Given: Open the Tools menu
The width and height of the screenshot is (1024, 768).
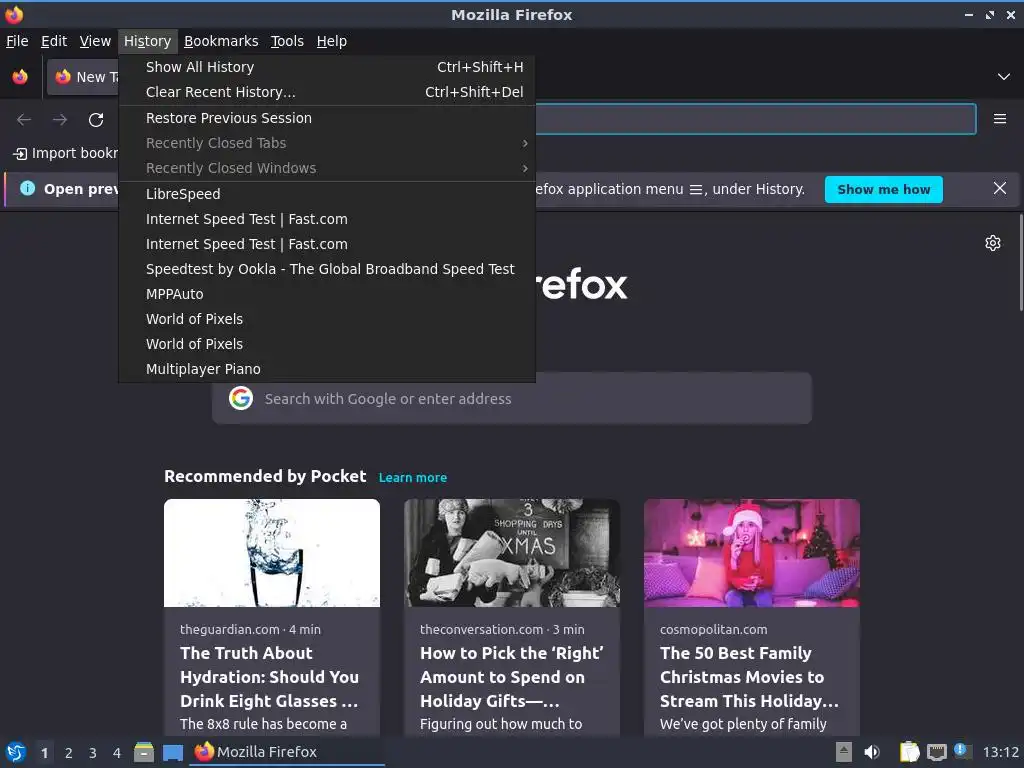Looking at the screenshot, I should (287, 41).
